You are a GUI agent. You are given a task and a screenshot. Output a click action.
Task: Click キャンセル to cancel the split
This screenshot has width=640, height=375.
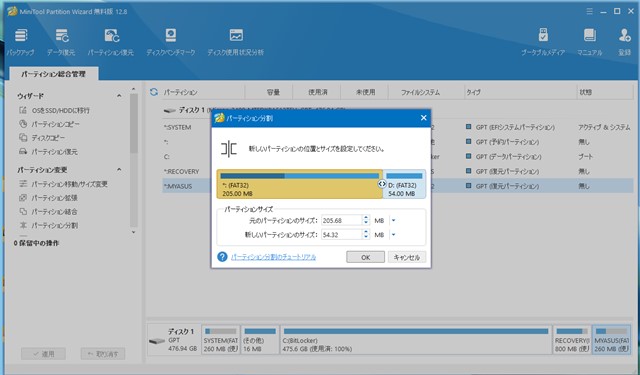click(x=407, y=257)
